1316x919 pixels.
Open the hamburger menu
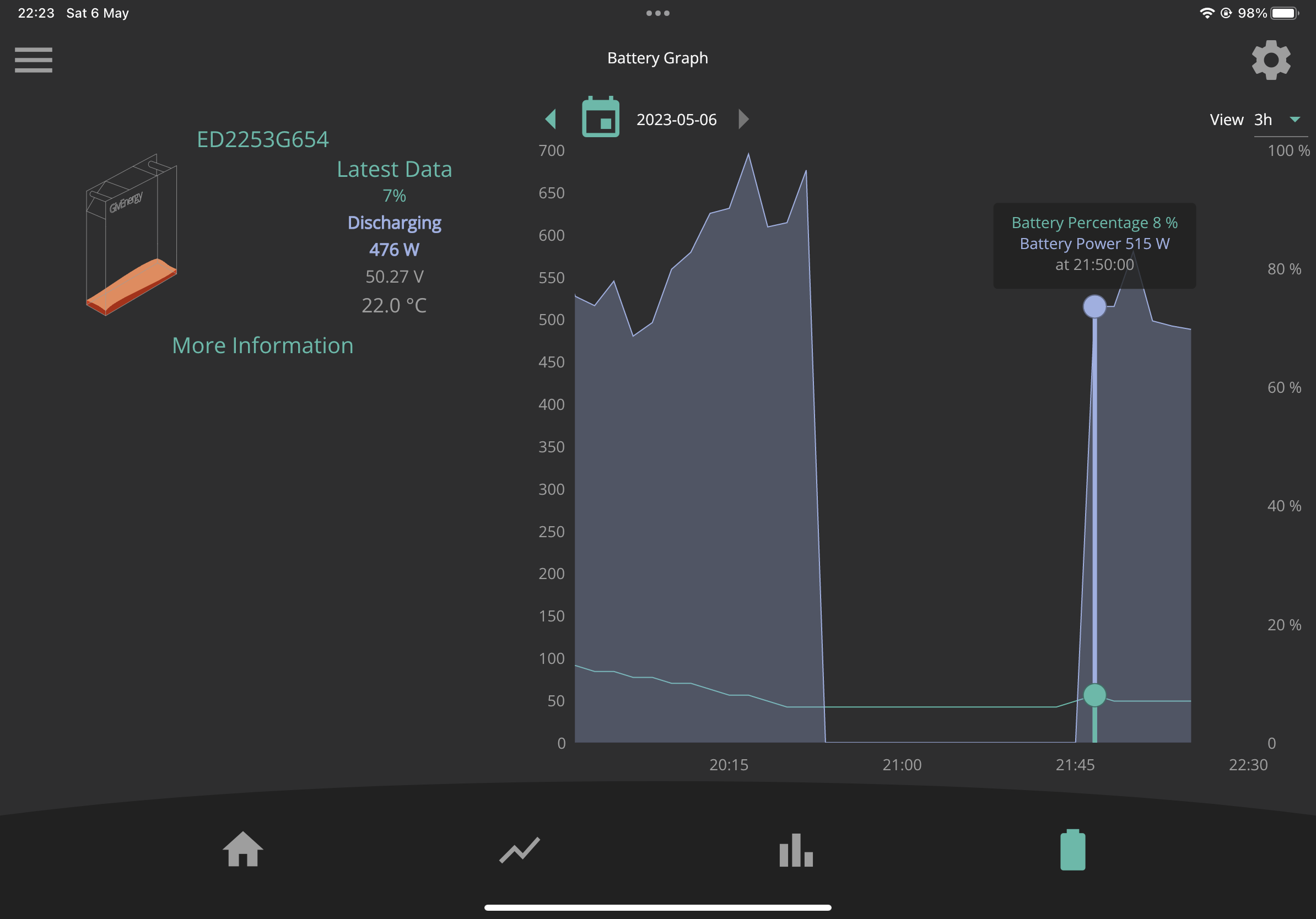(33, 60)
